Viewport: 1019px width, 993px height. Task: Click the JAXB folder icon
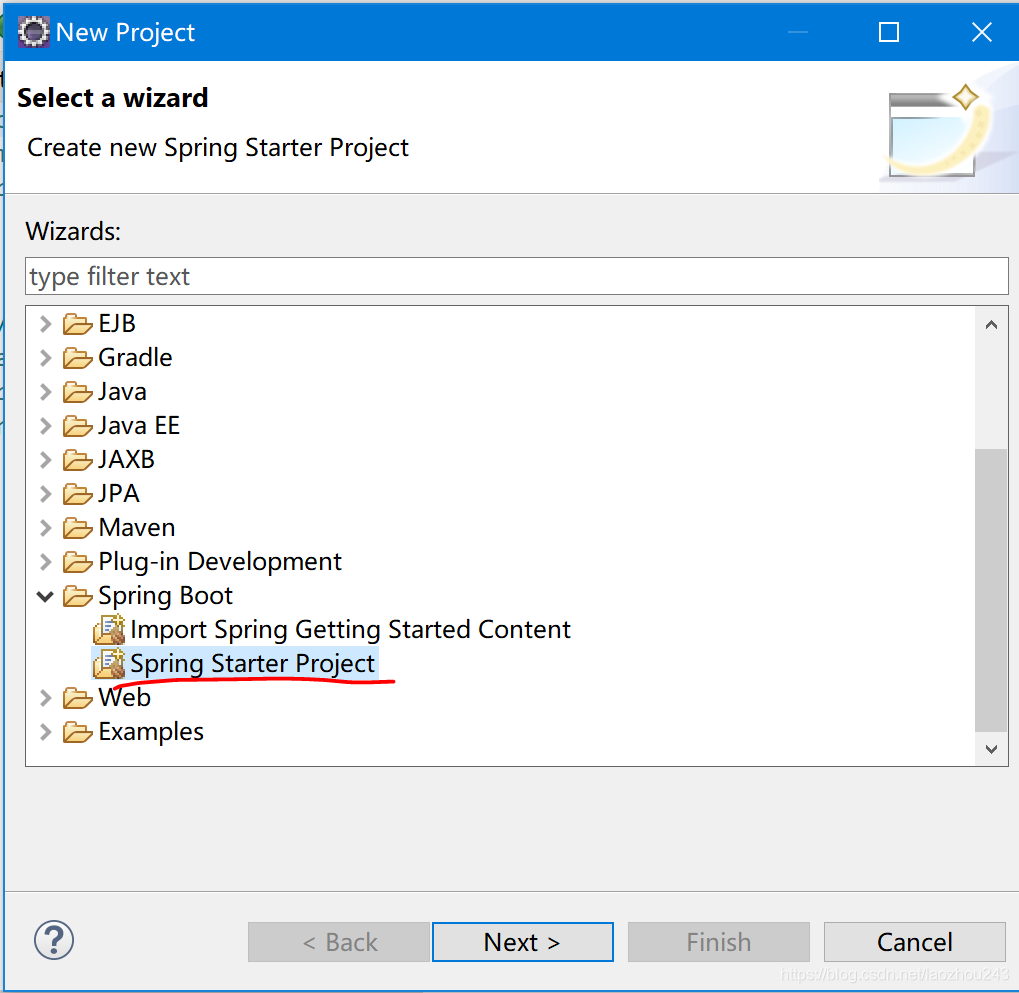pos(77,459)
